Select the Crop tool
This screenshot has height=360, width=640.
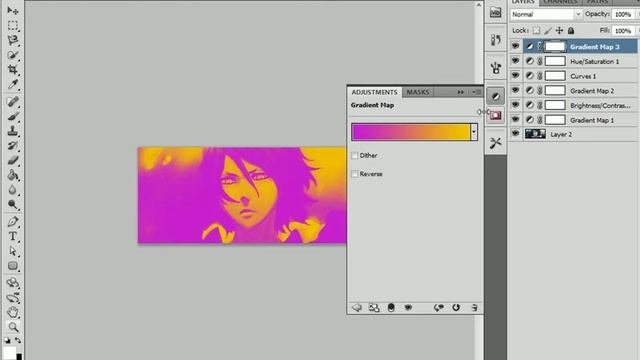13,69
